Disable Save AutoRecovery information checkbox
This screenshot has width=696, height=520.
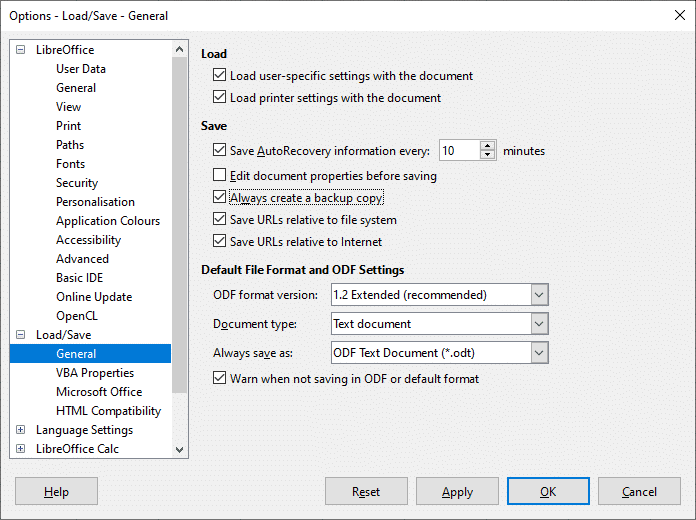point(219,150)
